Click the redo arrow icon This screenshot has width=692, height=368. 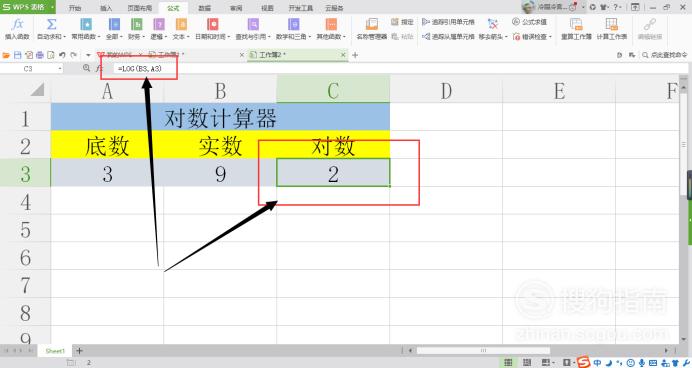73,55
